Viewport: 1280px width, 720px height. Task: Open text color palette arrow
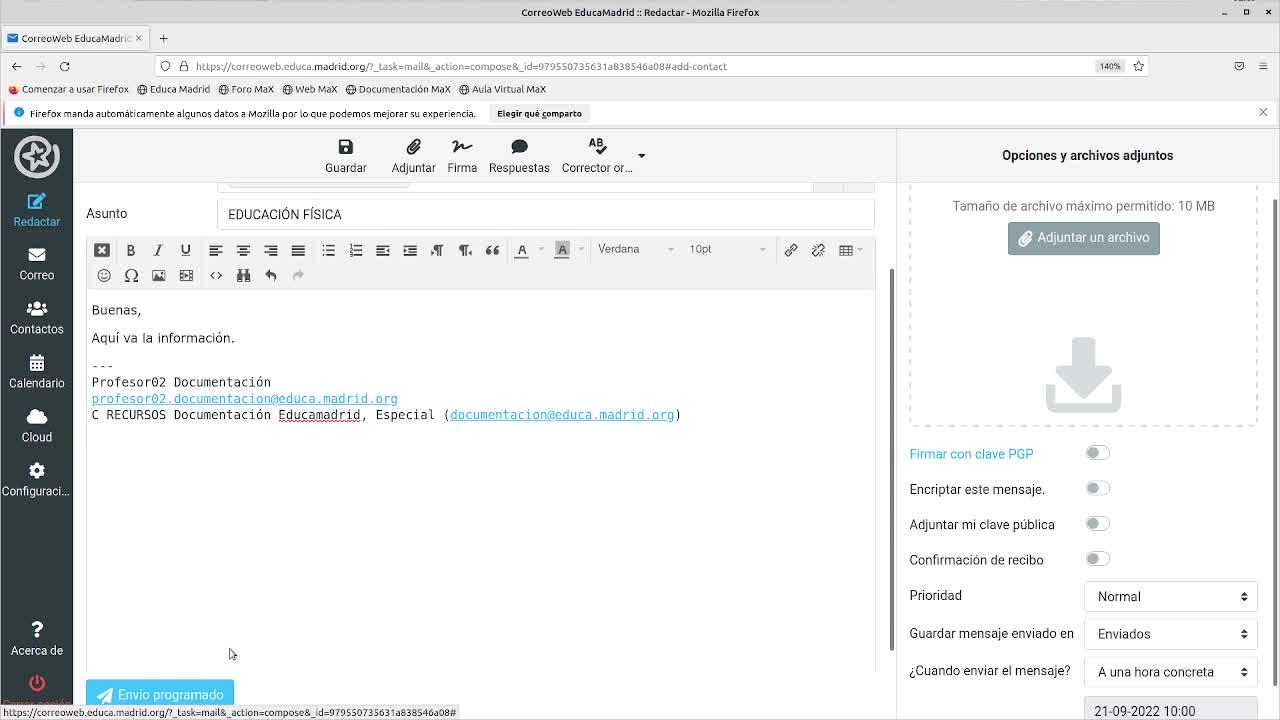click(541, 250)
